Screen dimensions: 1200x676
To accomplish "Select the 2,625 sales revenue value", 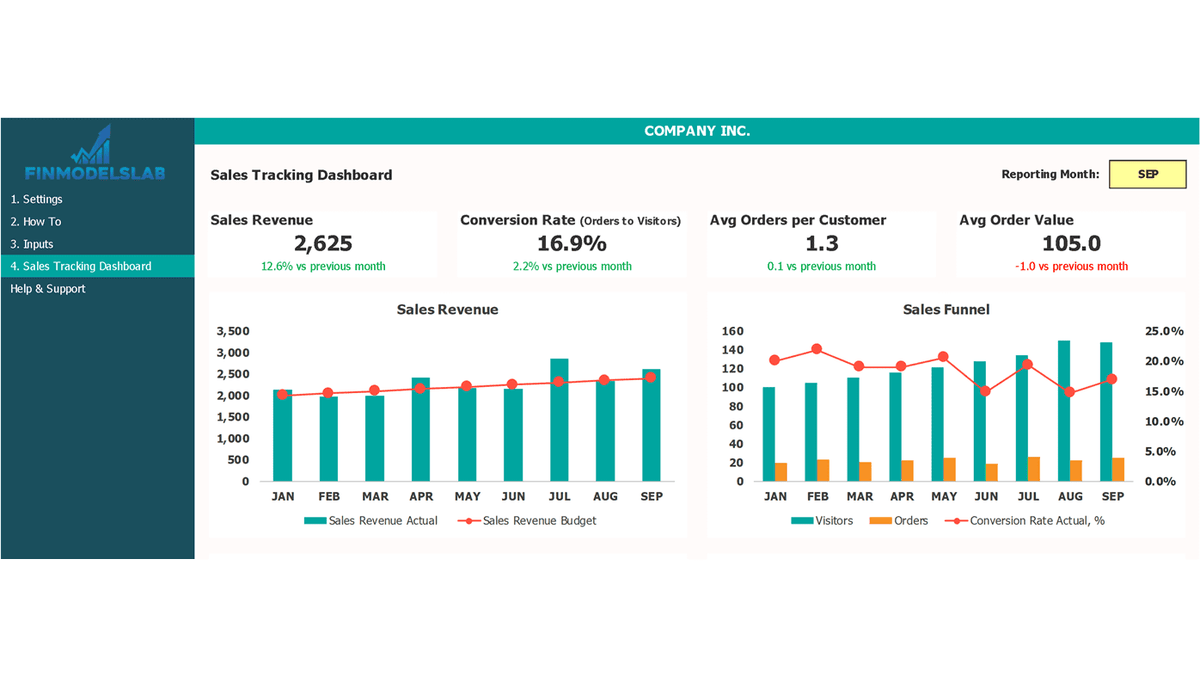I will [x=323, y=243].
